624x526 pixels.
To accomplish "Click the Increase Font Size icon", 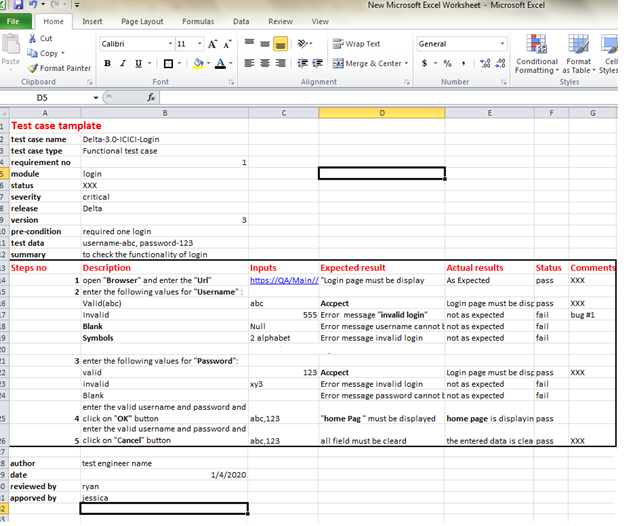I will pyautogui.click(x=212, y=44).
